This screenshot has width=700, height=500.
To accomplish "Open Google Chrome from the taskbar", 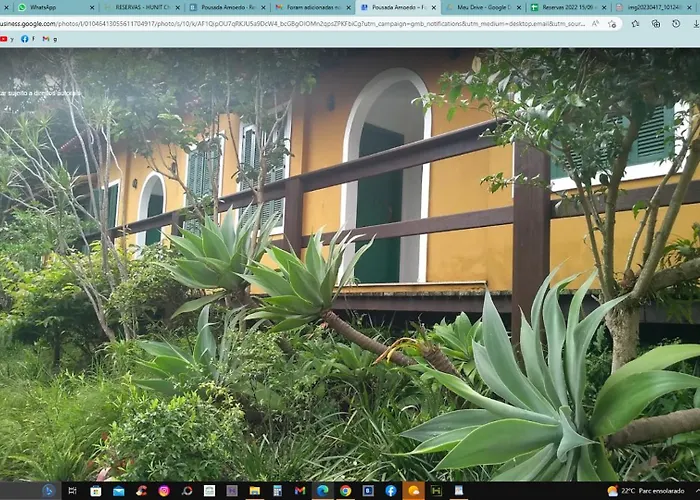I will 346,491.
